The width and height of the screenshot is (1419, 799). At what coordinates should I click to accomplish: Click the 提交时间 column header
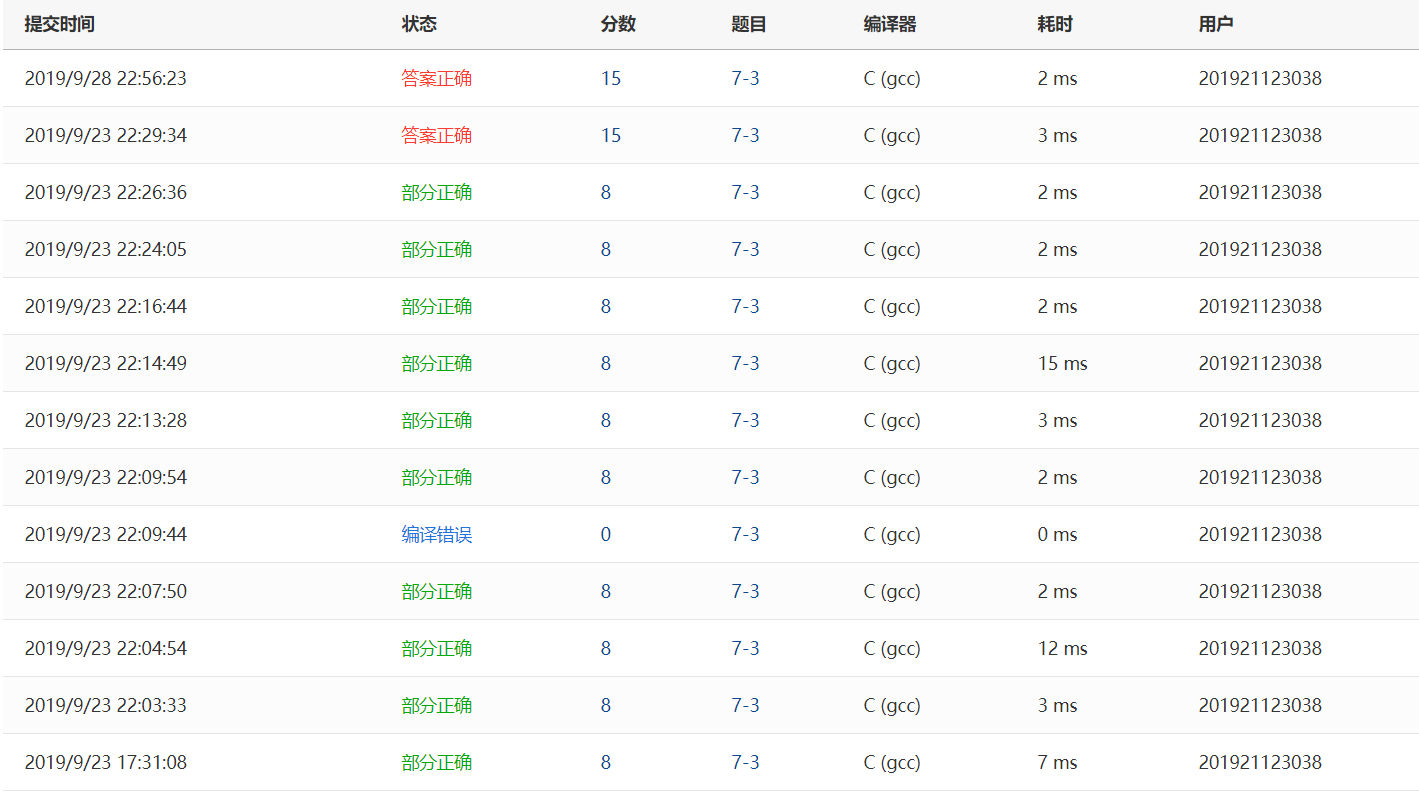pos(60,24)
